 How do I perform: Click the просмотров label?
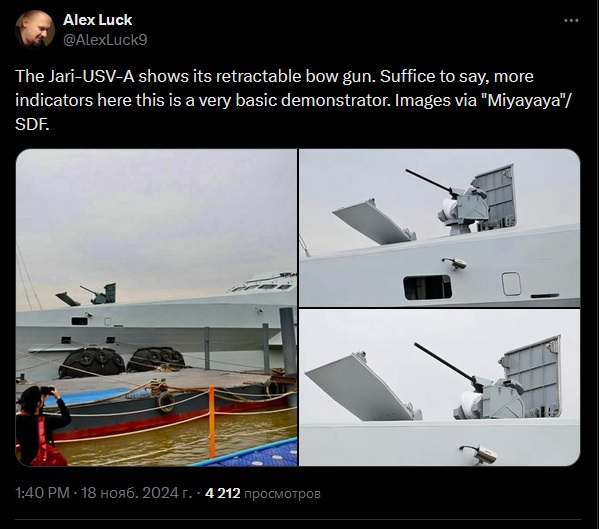pos(282,493)
